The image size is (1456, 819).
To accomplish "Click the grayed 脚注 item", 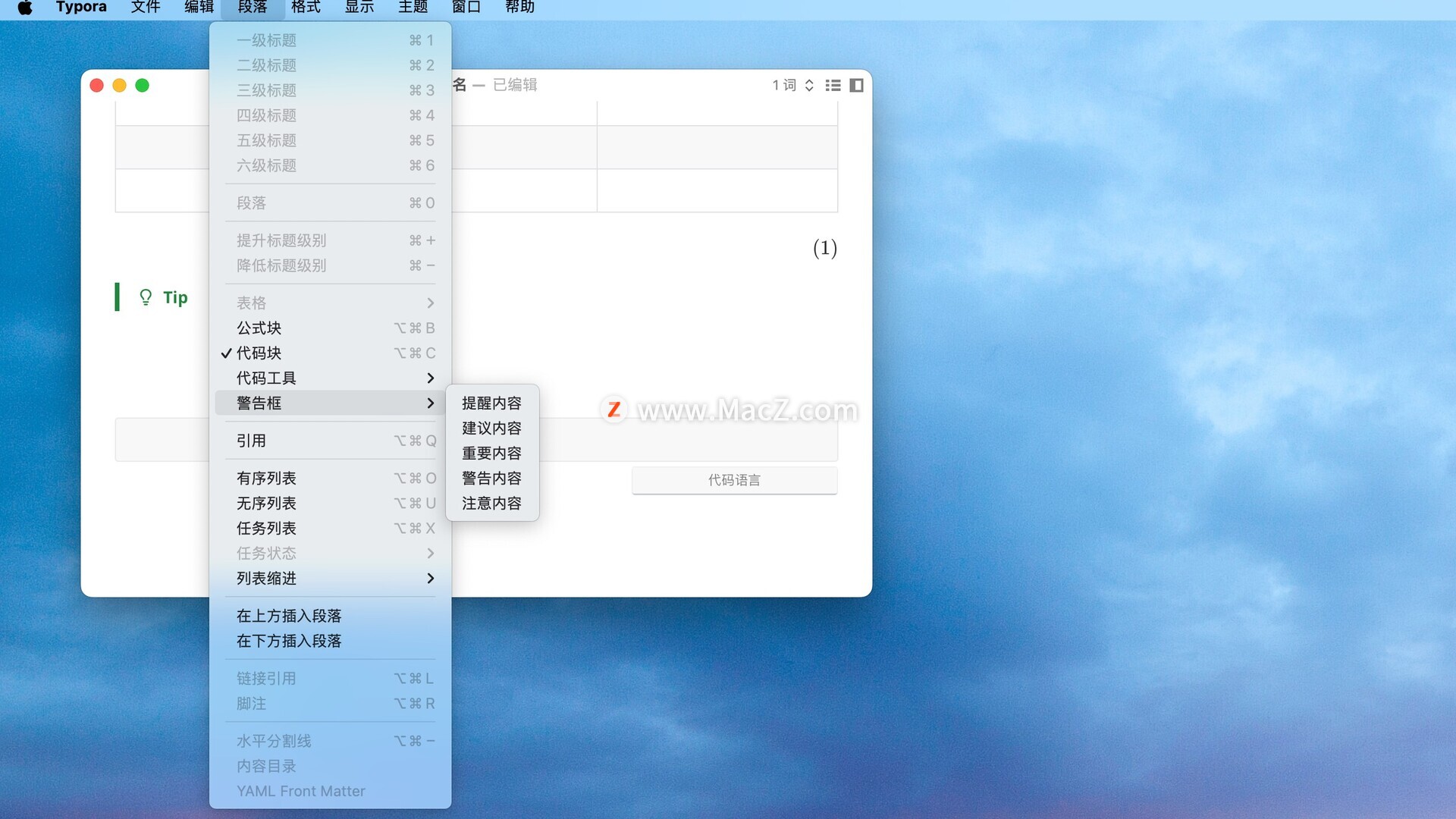I will (330, 703).
